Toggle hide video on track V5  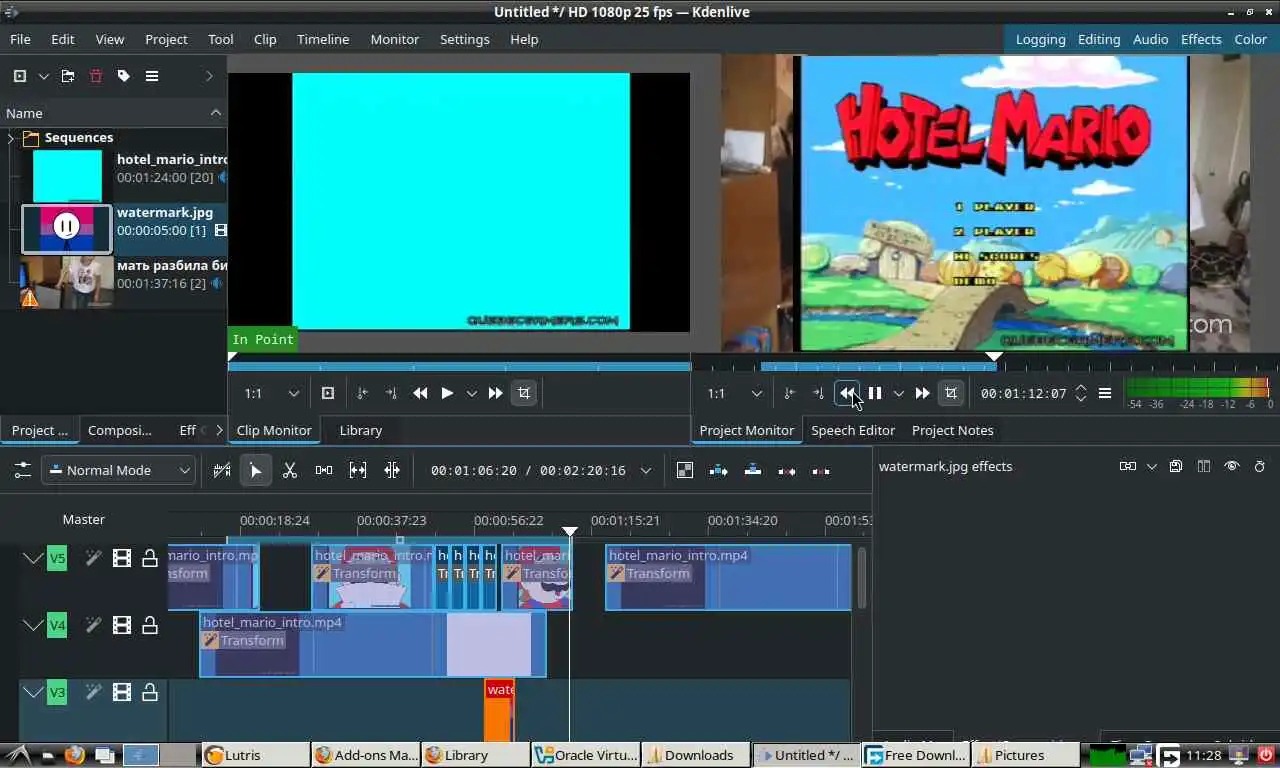(x=122, y=558)
